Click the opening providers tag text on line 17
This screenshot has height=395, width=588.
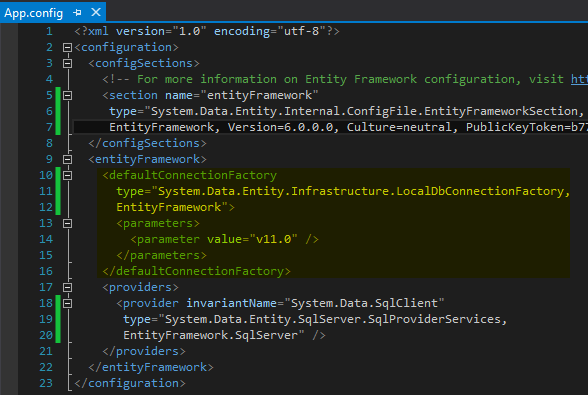pyautogui.click(x=140, y=287)
